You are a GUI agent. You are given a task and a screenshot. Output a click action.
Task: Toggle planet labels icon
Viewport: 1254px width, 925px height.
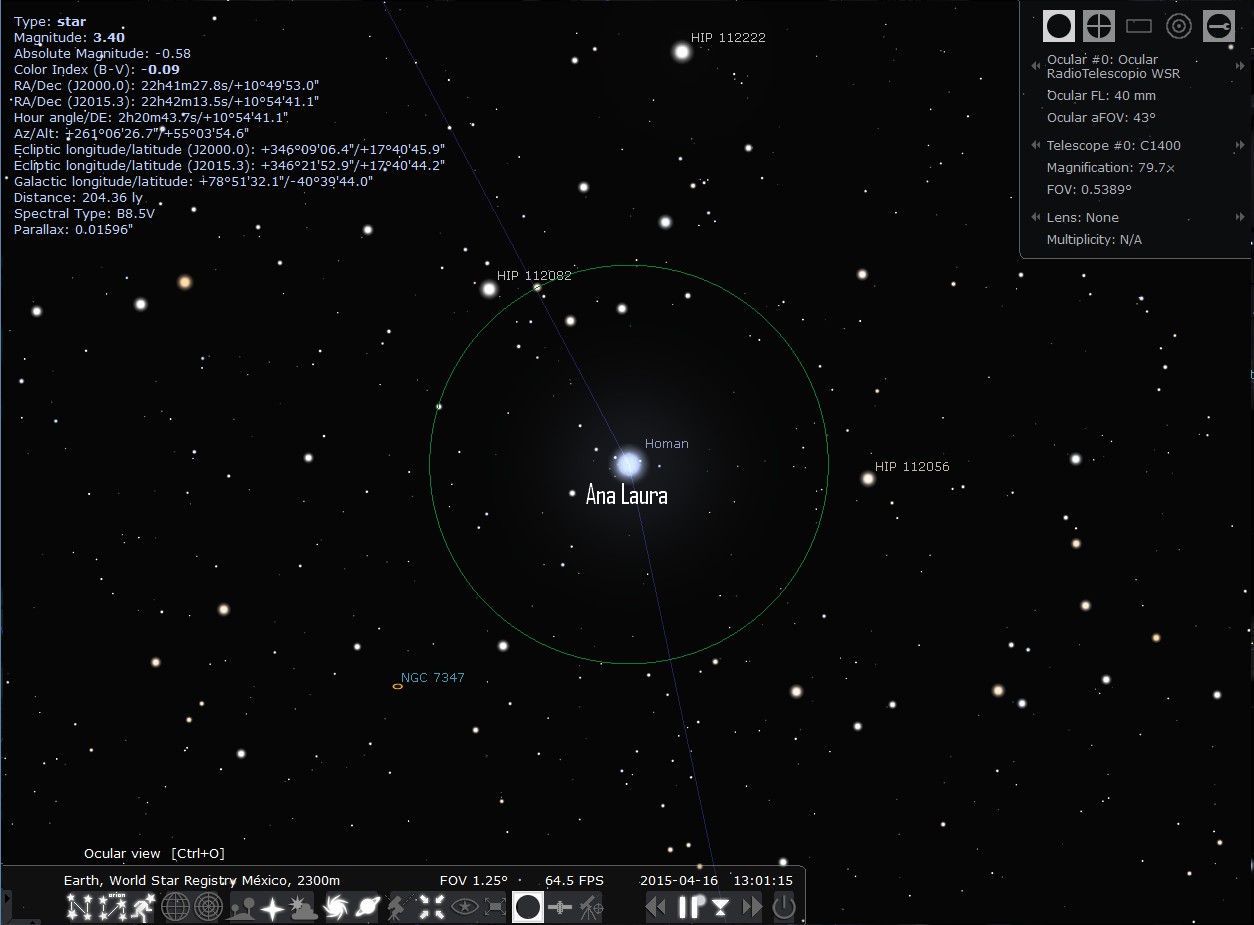tap(367, 907)
